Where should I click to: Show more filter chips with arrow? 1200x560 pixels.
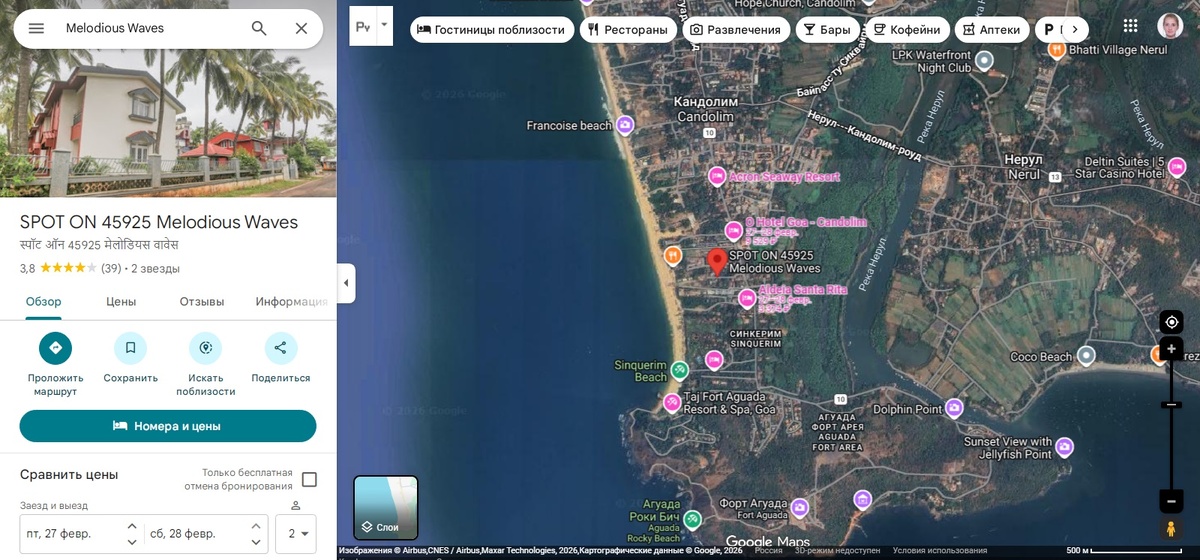[1075, 30]
